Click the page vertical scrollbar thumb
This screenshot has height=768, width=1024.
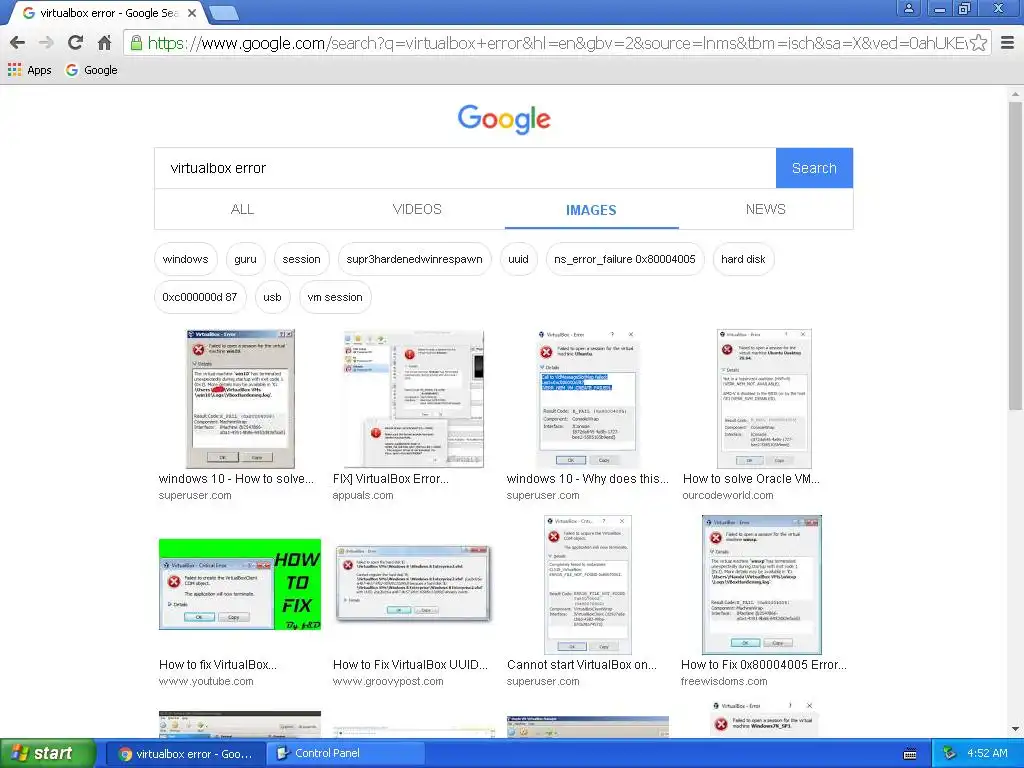point(1015,255)
